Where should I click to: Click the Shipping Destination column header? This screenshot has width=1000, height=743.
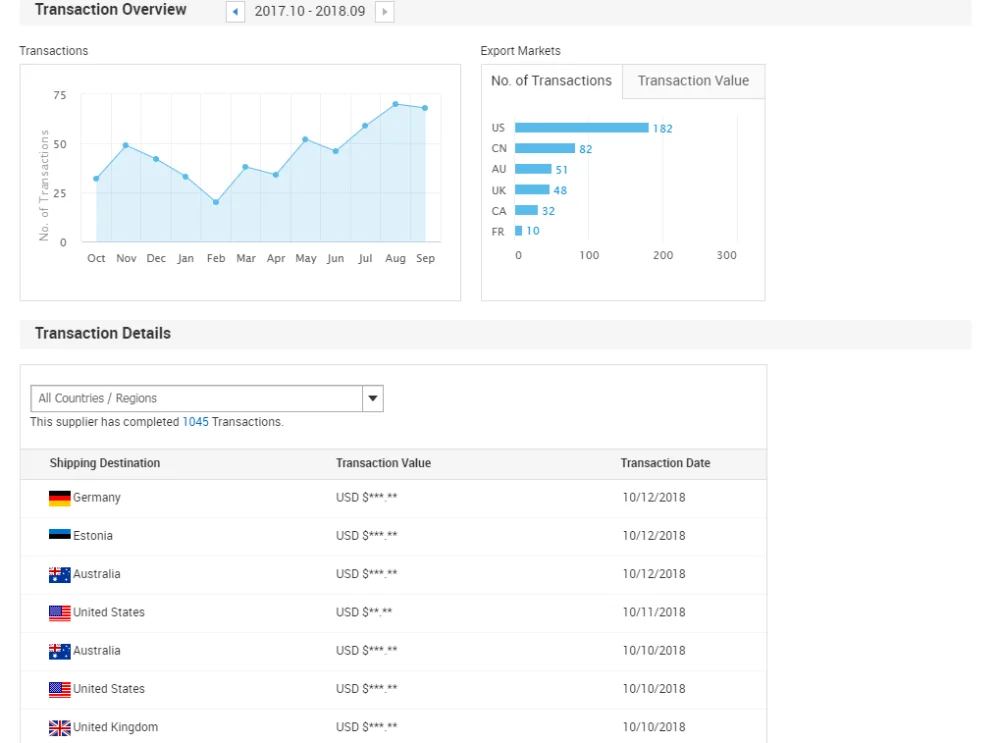point(105,463)
